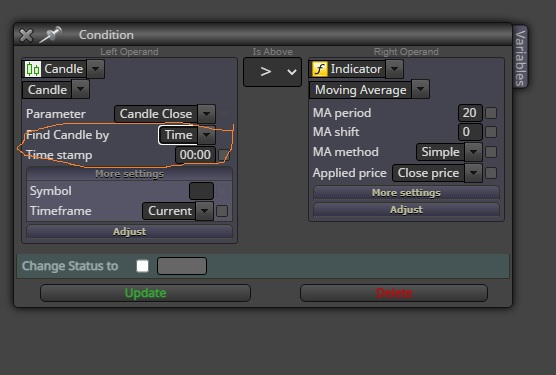
Task: Collapse the Left Operand More settings bar
Action: pos(129,174)
